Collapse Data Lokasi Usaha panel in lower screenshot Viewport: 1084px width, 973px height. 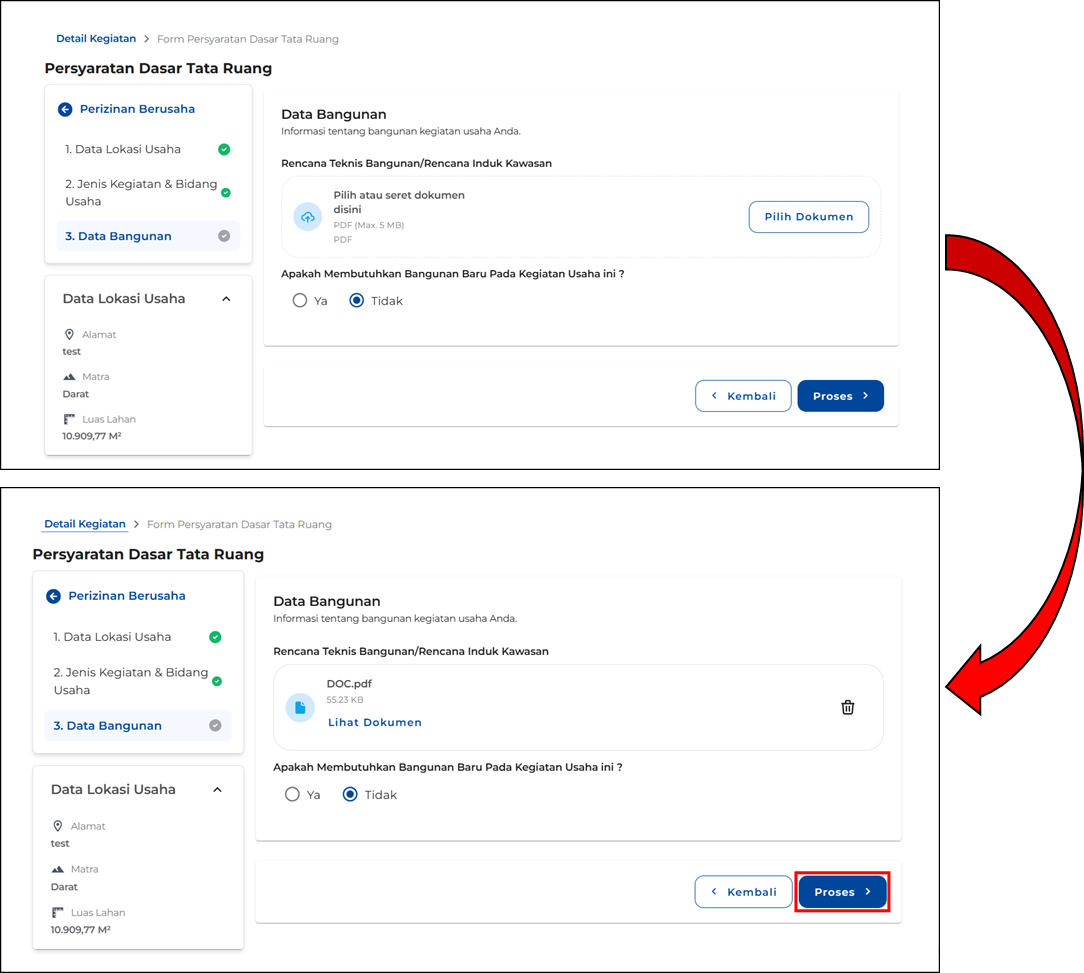coord(218,790)
